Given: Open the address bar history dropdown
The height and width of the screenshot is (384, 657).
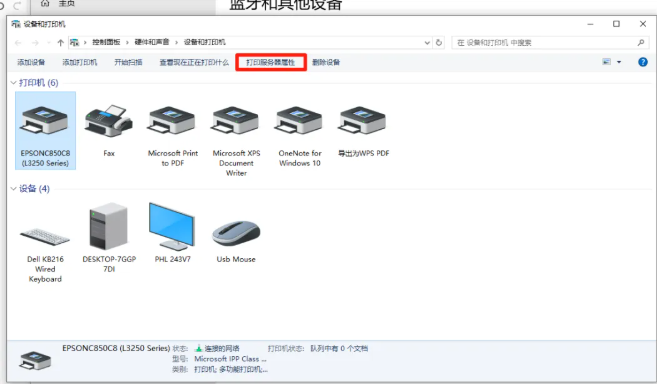Looking at the screenshot, I should click(x=427, y=42).
